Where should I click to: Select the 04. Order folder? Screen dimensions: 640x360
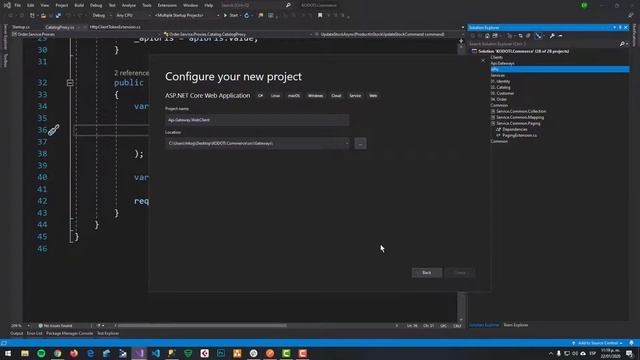pos(498,99)
